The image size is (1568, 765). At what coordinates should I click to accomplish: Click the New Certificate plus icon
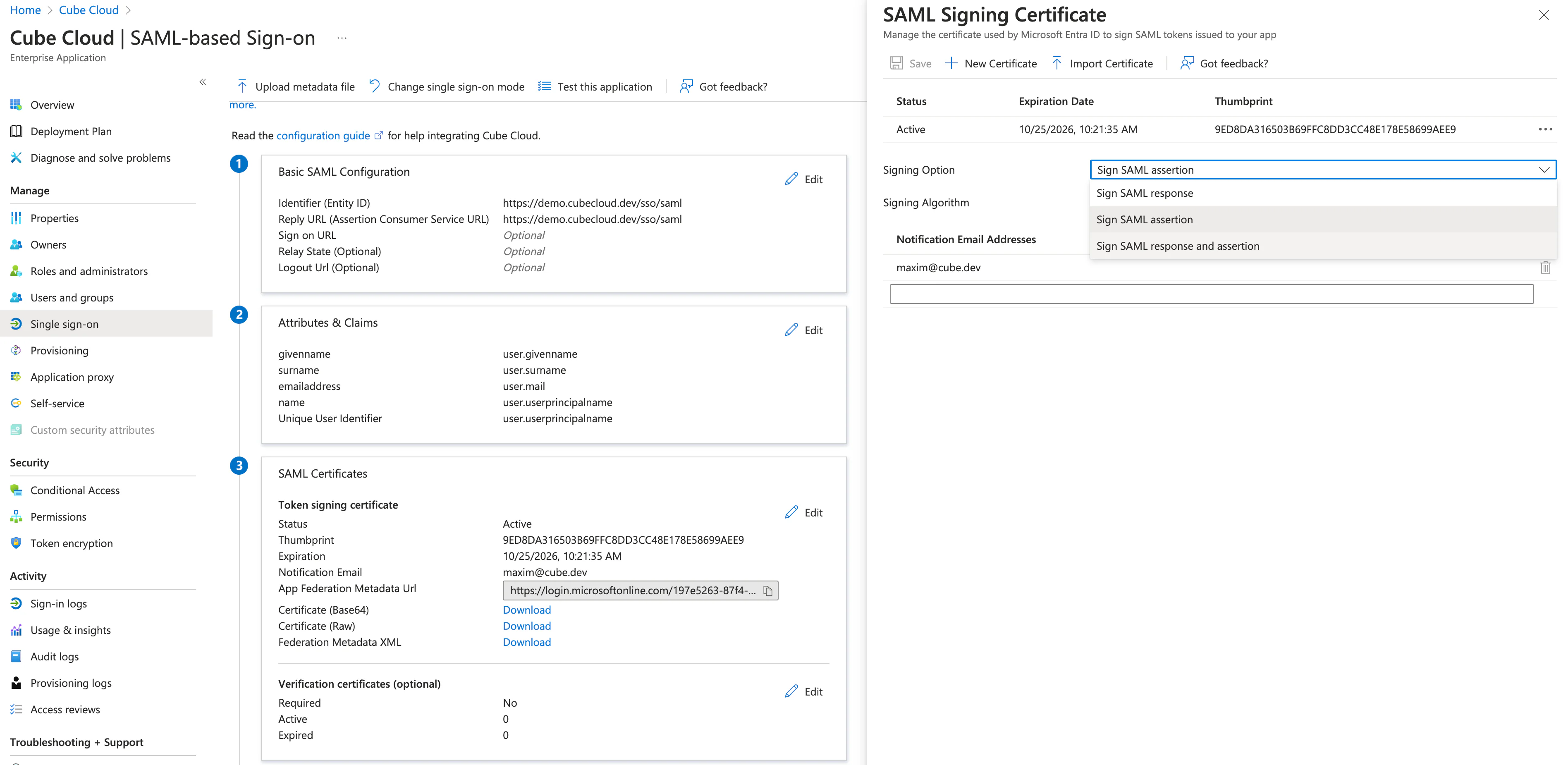(x=951, y=63)
